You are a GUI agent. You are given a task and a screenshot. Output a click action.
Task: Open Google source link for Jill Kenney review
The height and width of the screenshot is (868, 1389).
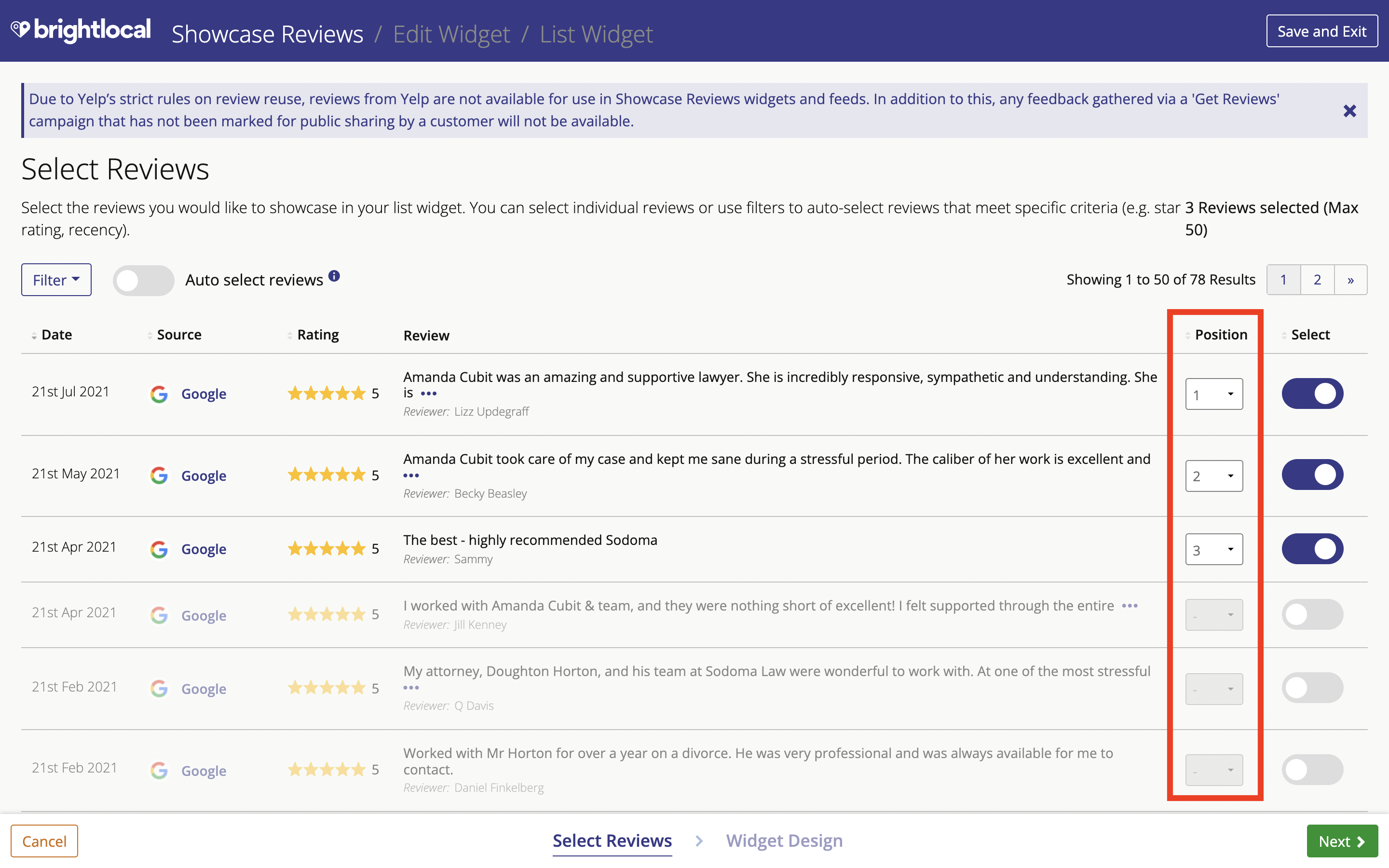204,615
